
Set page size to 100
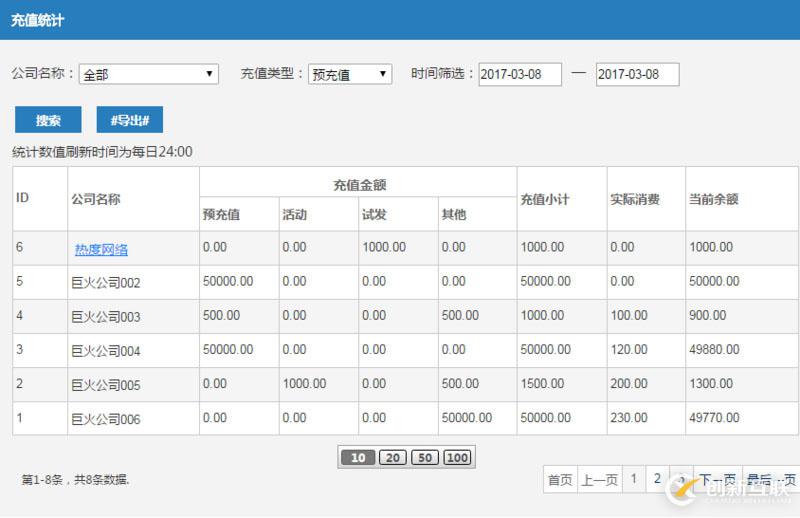(457, 457)
